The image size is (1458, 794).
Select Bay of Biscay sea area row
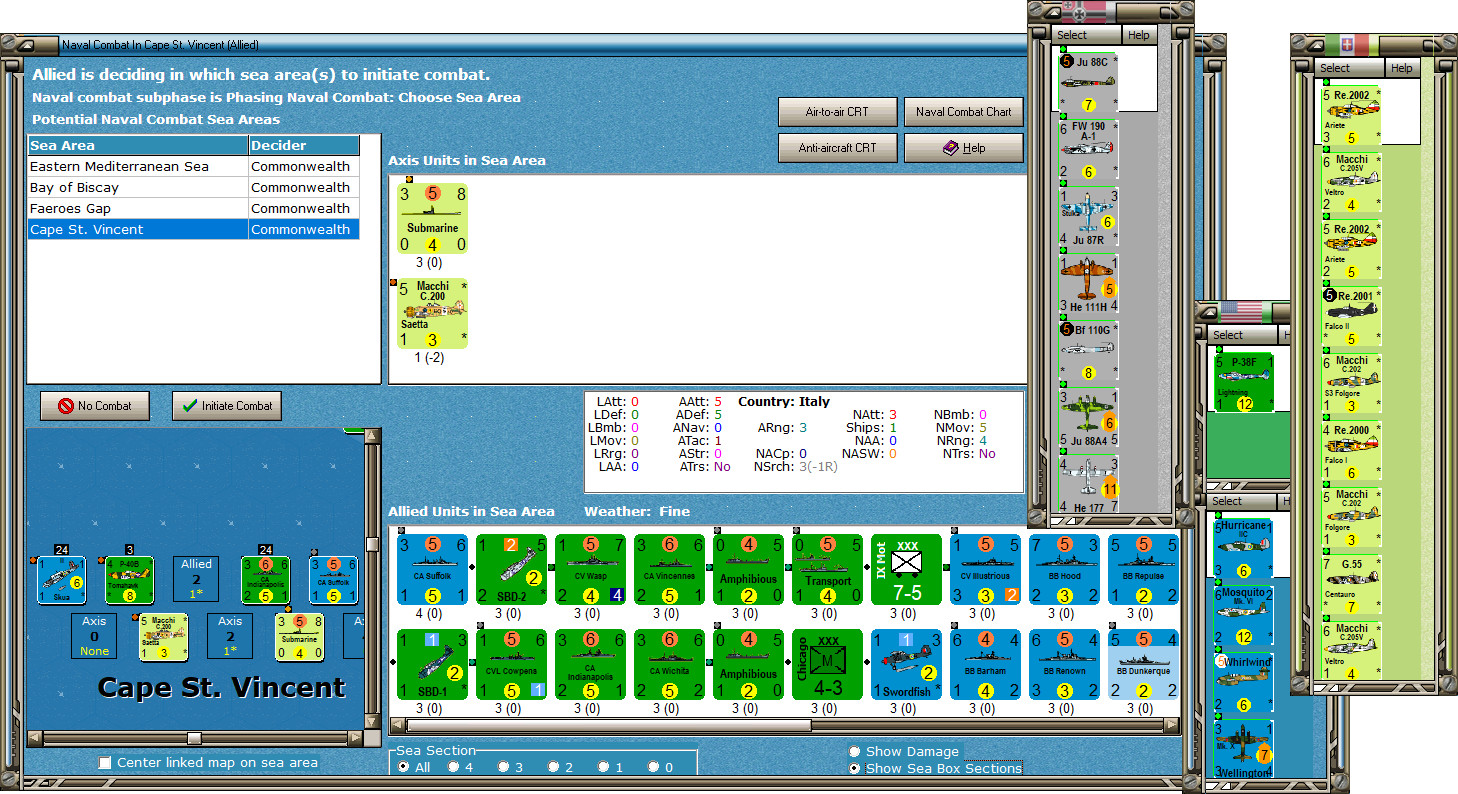click(x=193, y=187)
